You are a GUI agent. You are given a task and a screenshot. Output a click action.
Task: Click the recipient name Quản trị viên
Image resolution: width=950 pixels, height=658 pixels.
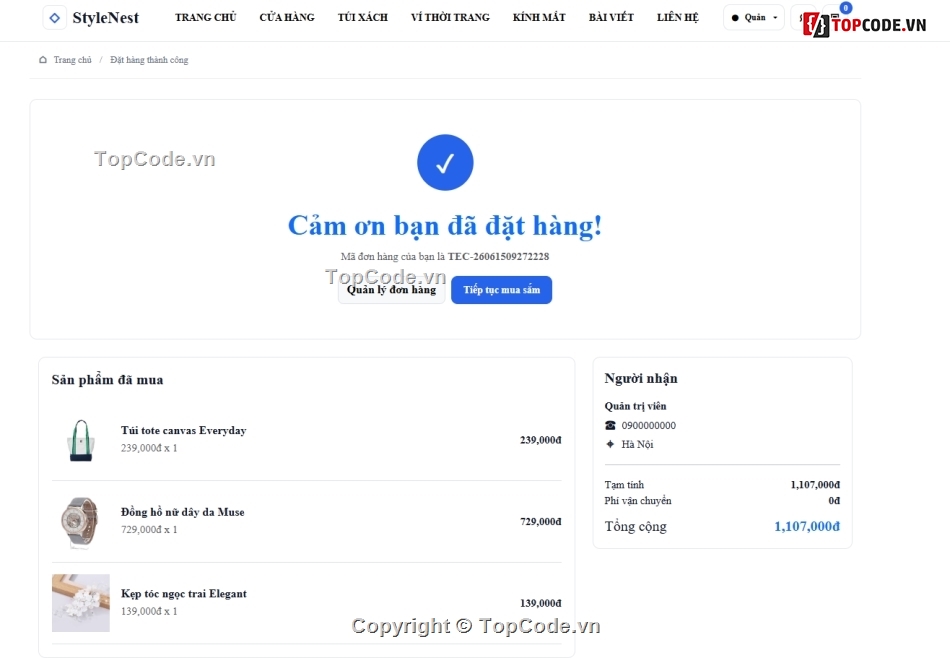tap(635, 406)
